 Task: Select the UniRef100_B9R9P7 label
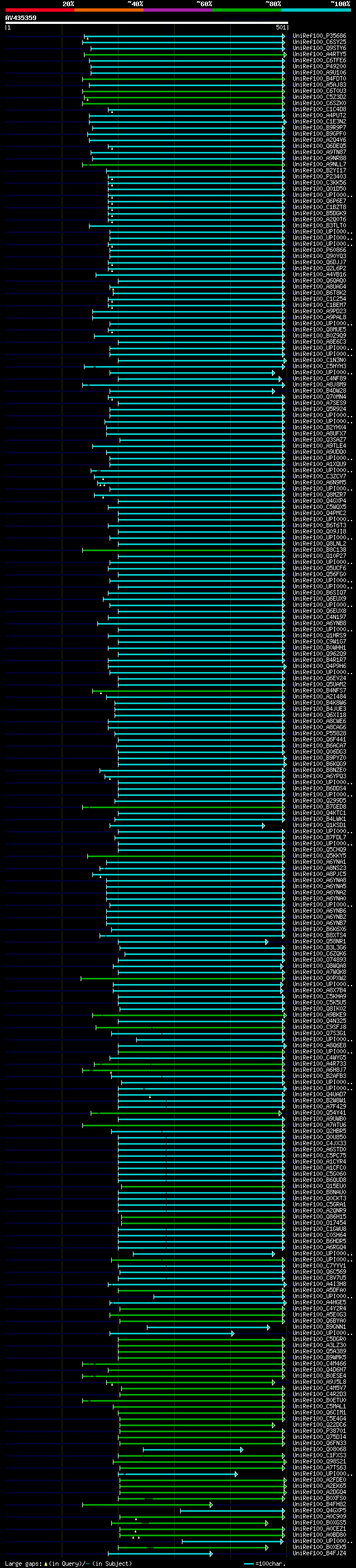(x=319, y=127)
